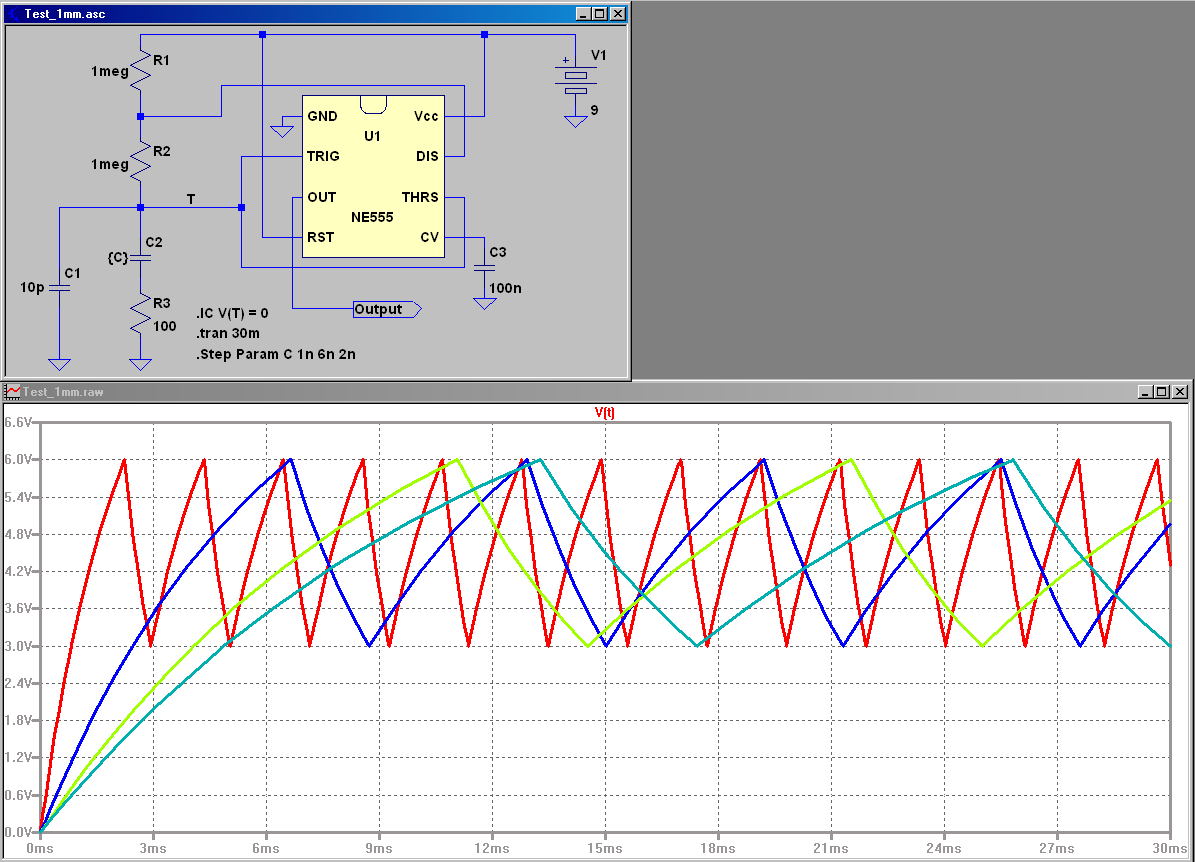Viewport: 1195px width, 862px height.
Task: Click the '27ms' time axis label
Action: 1056,848
